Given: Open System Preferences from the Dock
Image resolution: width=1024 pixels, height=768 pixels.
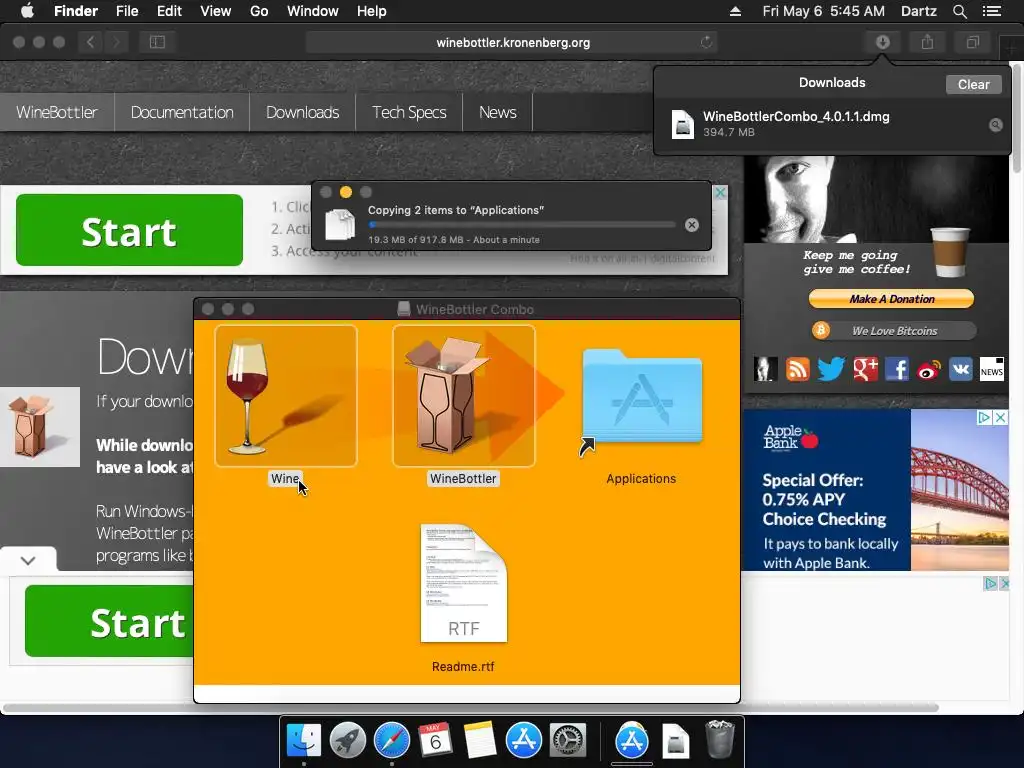Looking at the screenshot, I should [x=568, y=741].
